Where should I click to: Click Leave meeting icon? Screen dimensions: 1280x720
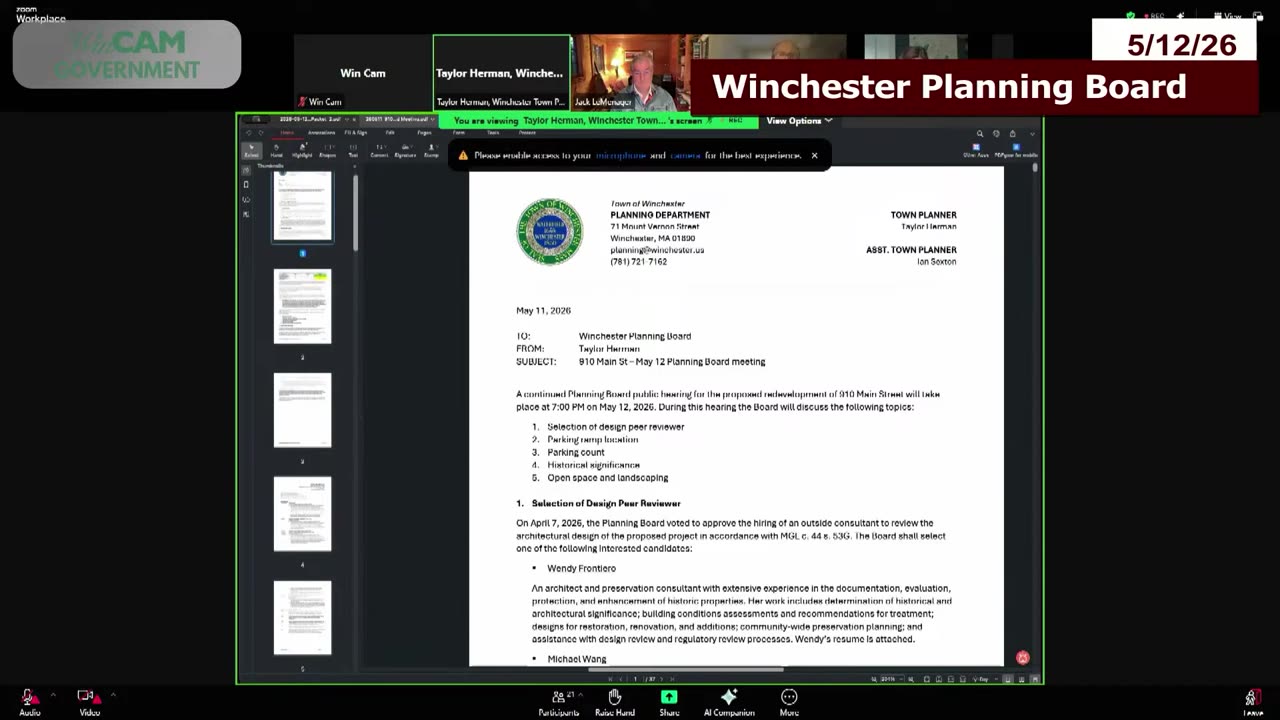1252,702
